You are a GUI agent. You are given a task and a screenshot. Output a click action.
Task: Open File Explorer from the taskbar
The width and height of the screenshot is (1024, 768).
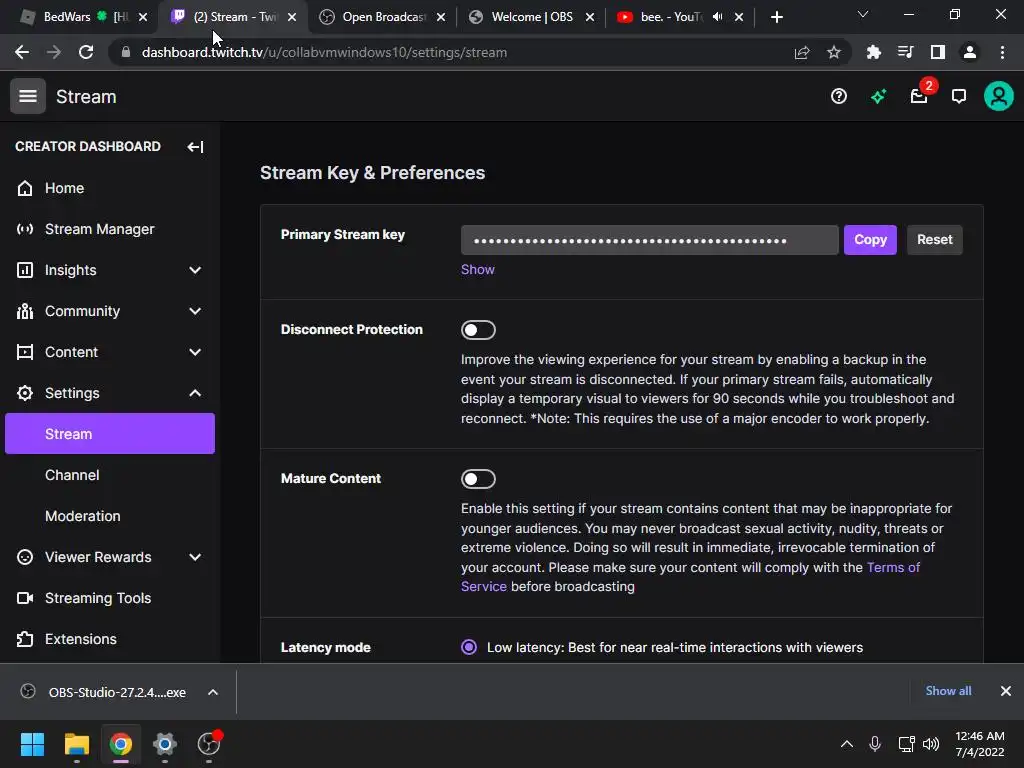[x=76, y=744]
